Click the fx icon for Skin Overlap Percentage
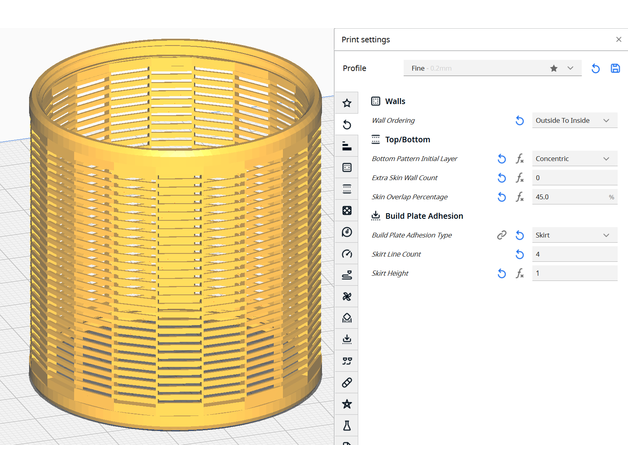The width and height of the screenshot is (628, 472). pos(519,197)
